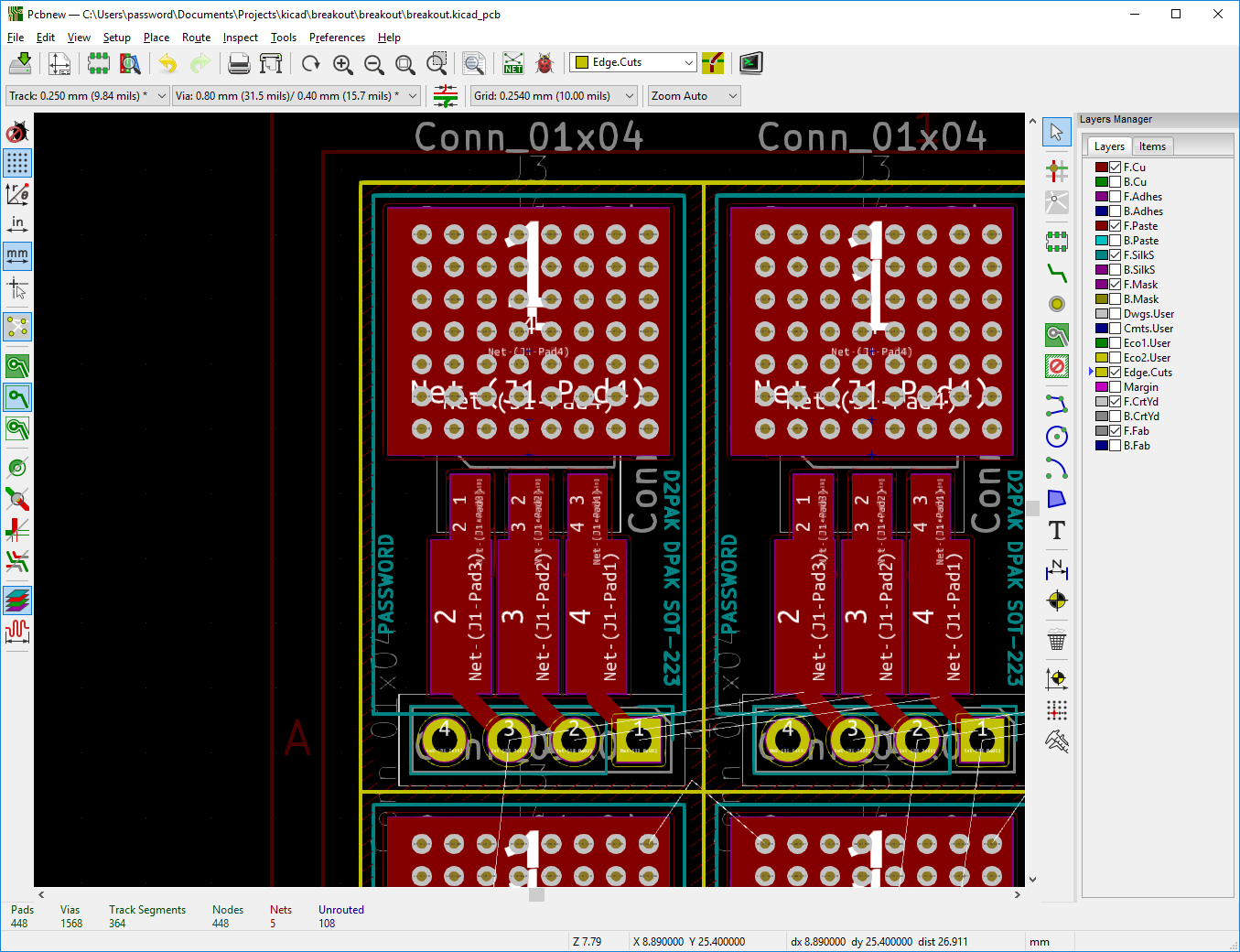Save the board with the save icon
Screen dimensions: 1240x952
point(20,63)
